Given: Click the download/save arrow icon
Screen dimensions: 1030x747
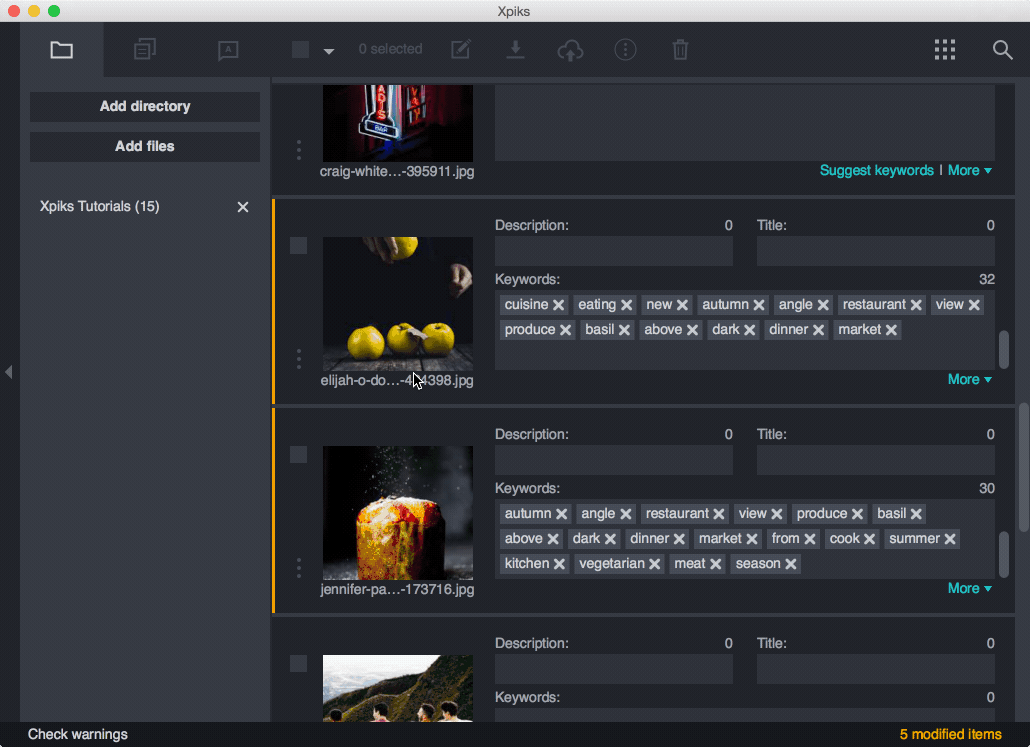Looking at the screenshot, I should [515, 49].
